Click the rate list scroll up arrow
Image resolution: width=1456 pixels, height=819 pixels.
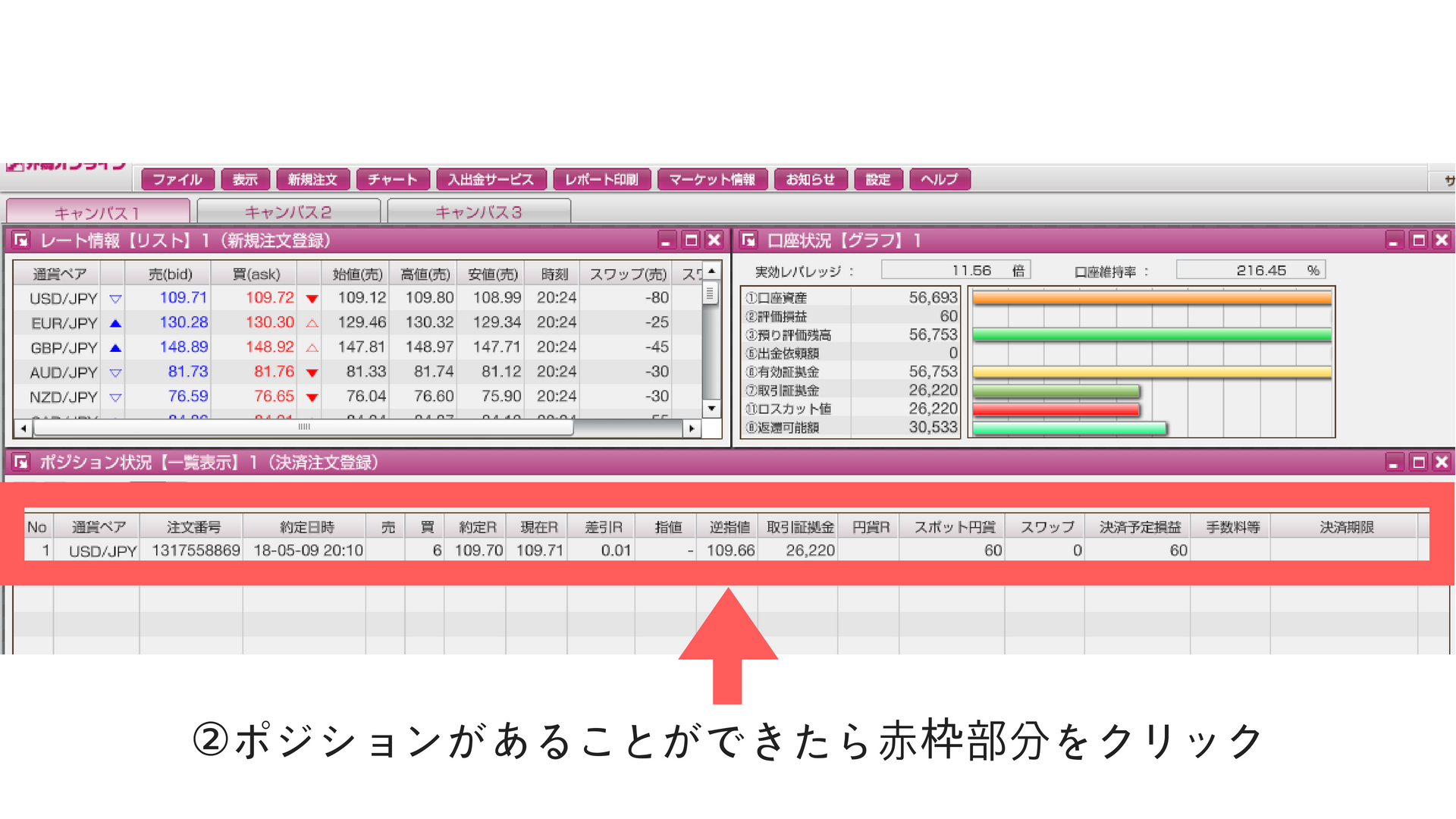coord(711,271)
